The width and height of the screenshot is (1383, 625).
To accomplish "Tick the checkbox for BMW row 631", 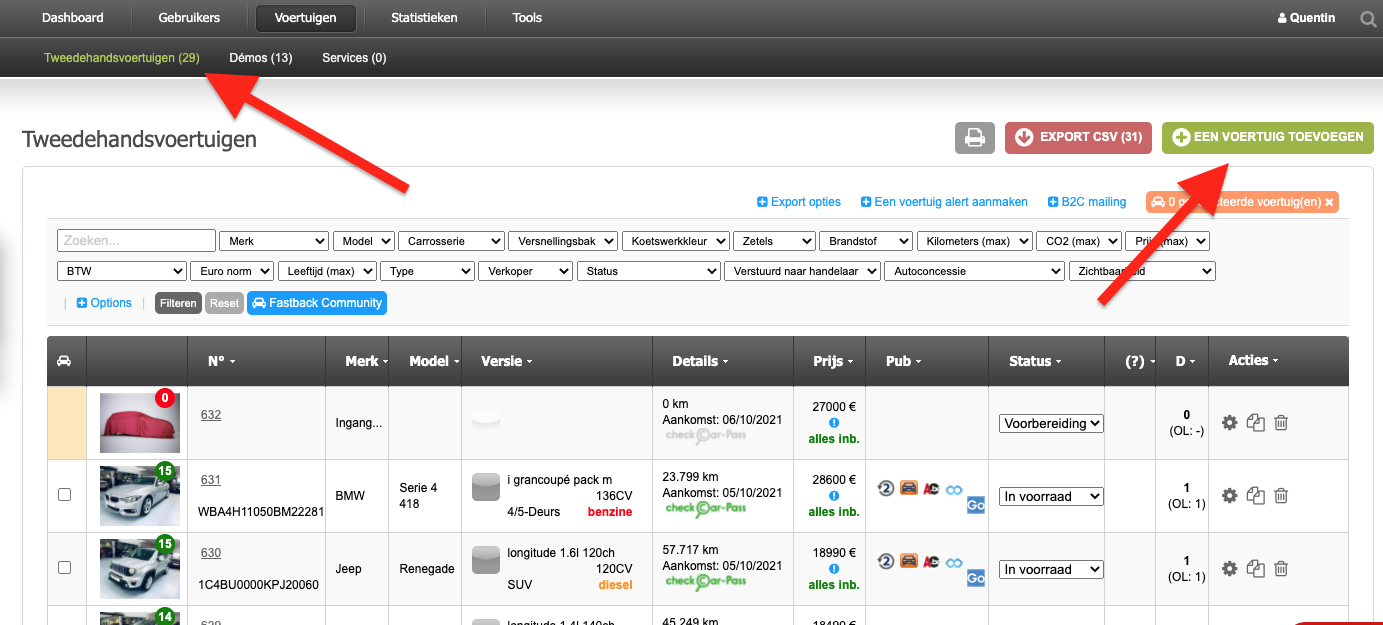I will (x=65, y=495).
